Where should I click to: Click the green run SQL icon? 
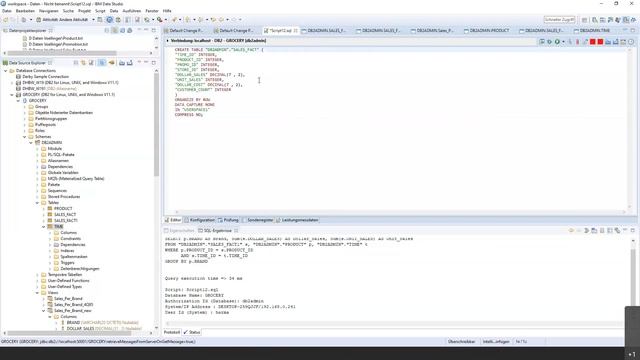click(x=557, y=42)
